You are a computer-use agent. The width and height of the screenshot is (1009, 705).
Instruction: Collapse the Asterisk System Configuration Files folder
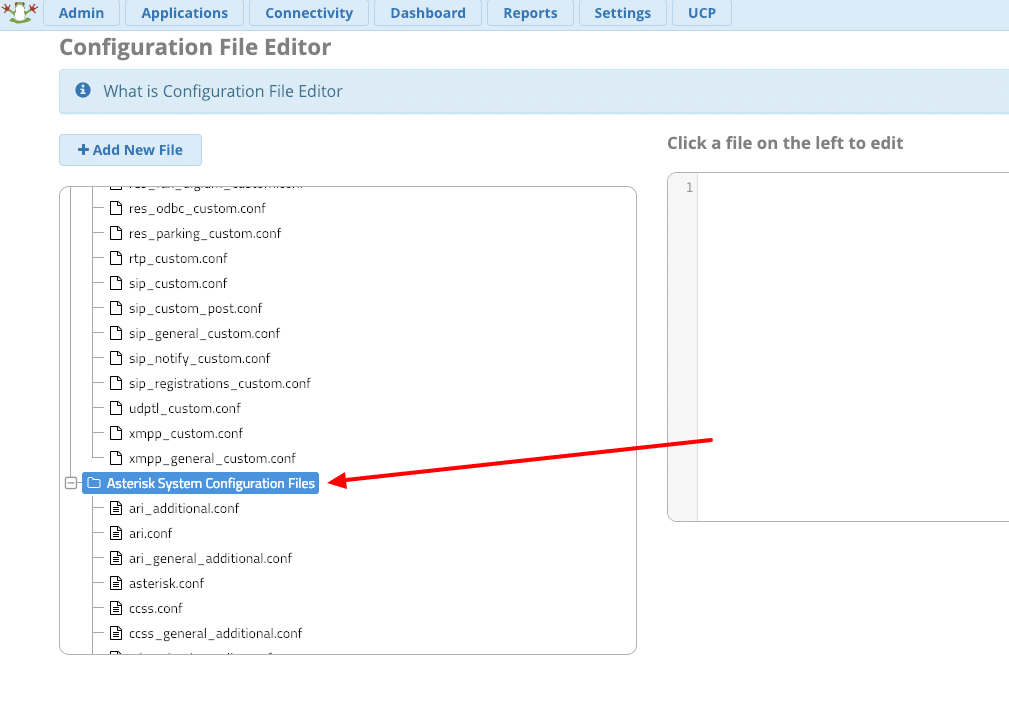coord(71,484)
